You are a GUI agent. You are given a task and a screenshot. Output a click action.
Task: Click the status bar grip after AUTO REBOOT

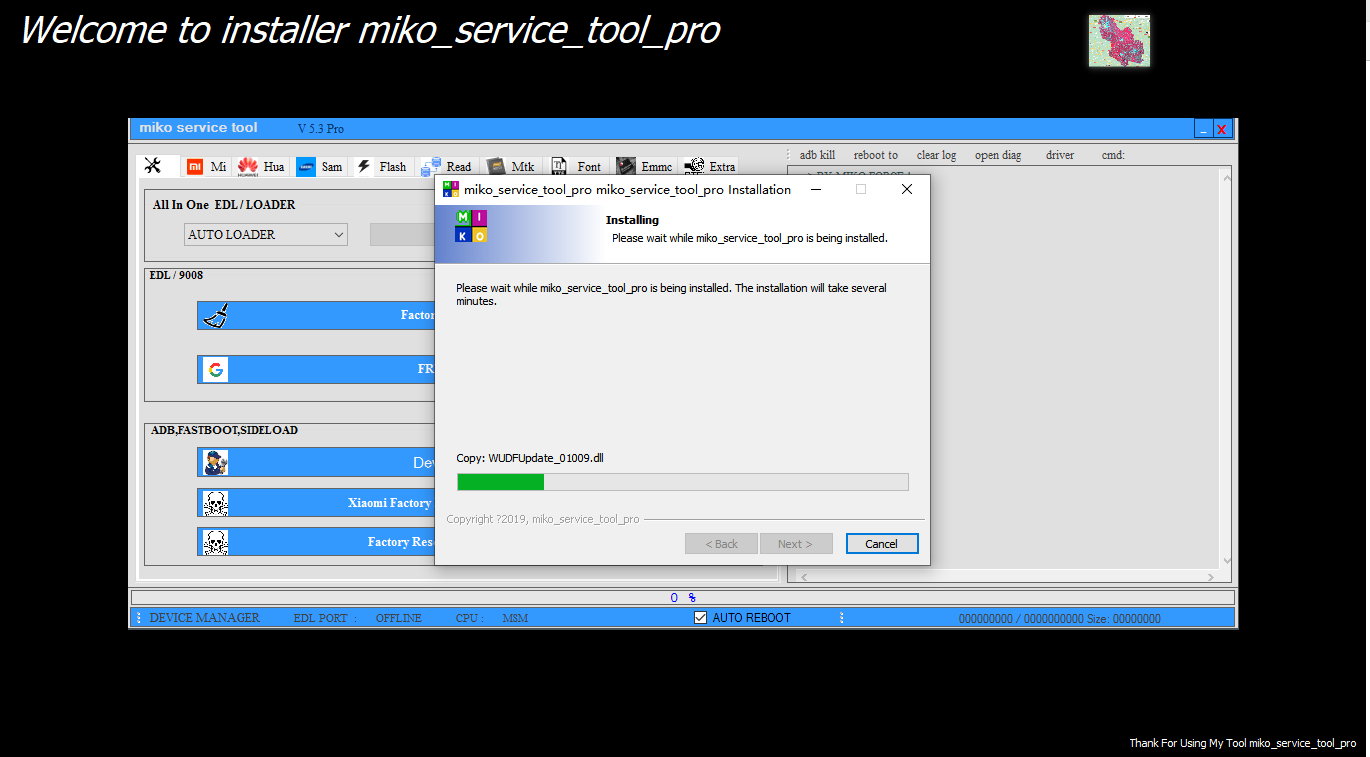point(842,618)
